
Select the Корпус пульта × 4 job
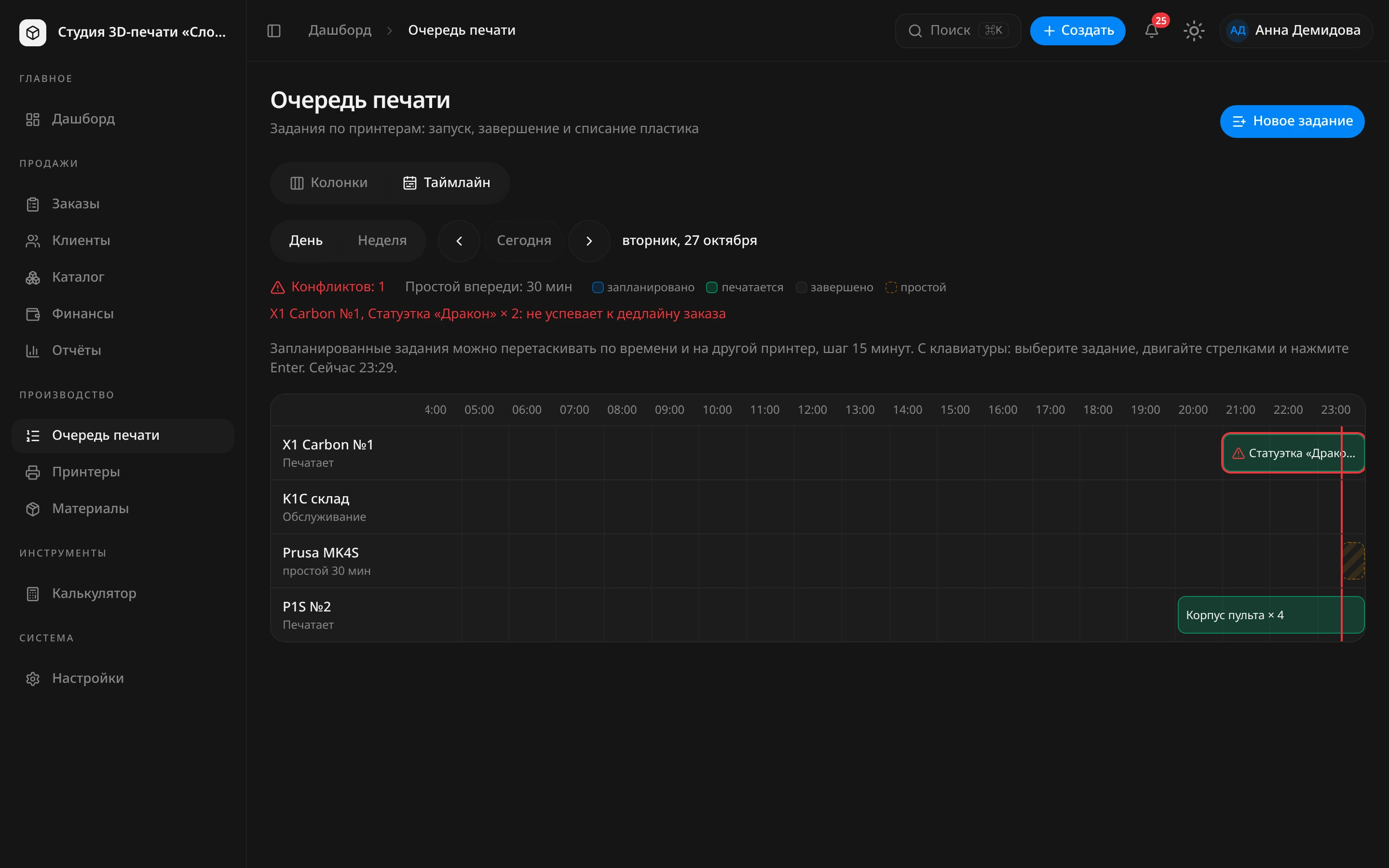(1271, 615)
